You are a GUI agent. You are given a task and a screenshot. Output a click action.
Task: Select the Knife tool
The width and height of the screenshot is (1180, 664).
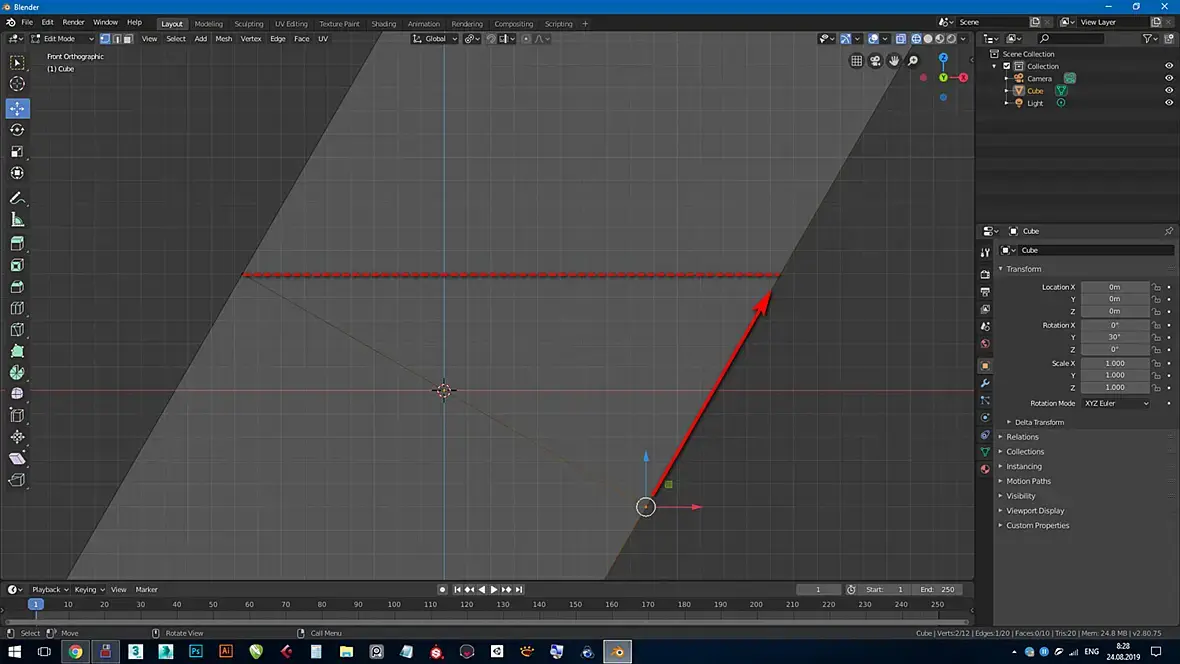pos(17,330)
